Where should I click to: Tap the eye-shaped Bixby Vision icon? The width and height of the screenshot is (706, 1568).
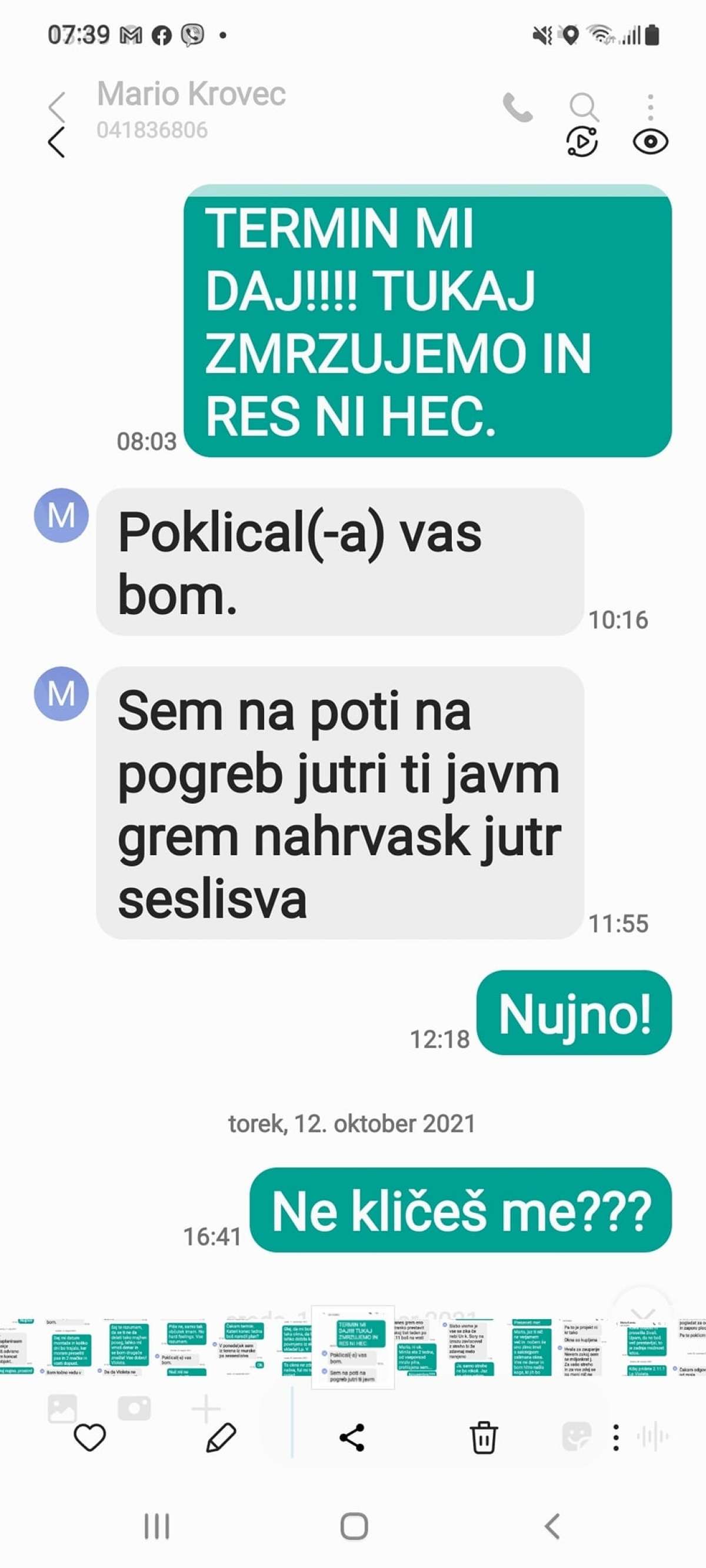click(650, 142)
